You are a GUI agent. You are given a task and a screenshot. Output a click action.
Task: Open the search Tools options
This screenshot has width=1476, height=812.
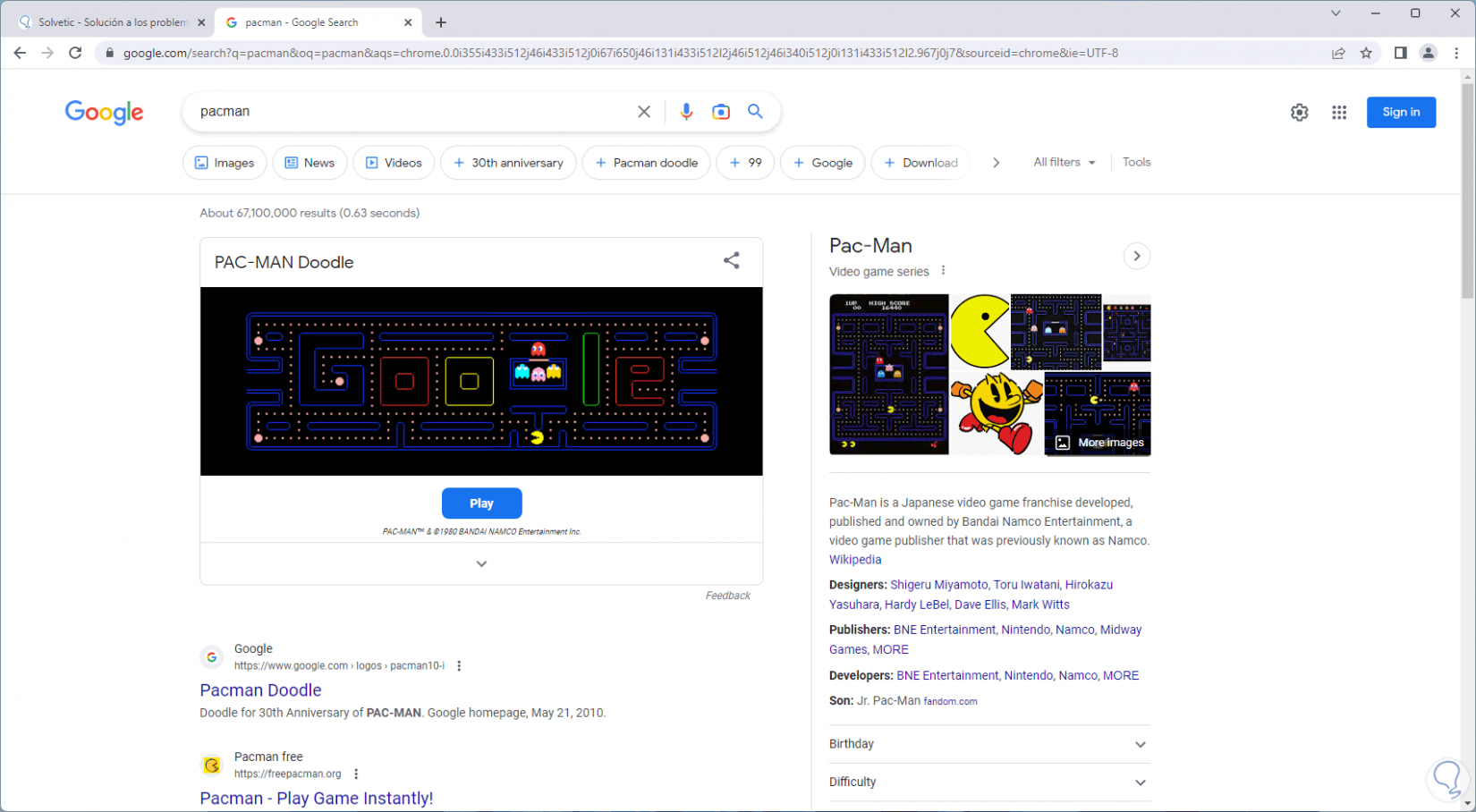point(1136,163)
